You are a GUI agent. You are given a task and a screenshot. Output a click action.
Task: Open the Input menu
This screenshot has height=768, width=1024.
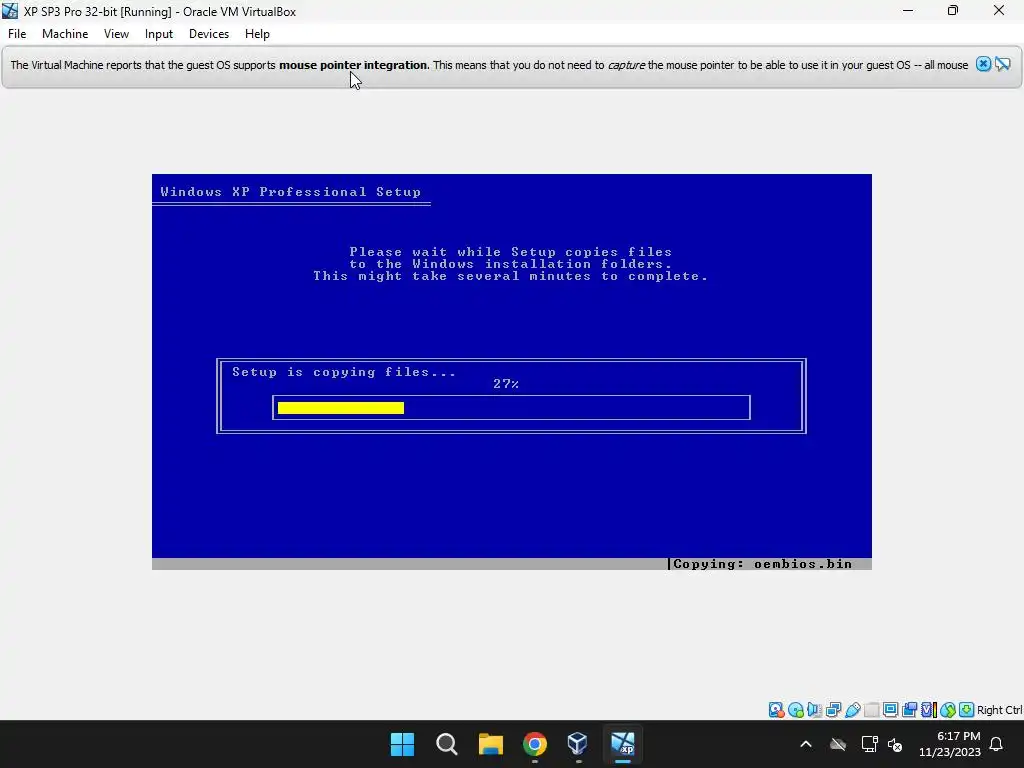pyautogui.click(x=159, y=34)
